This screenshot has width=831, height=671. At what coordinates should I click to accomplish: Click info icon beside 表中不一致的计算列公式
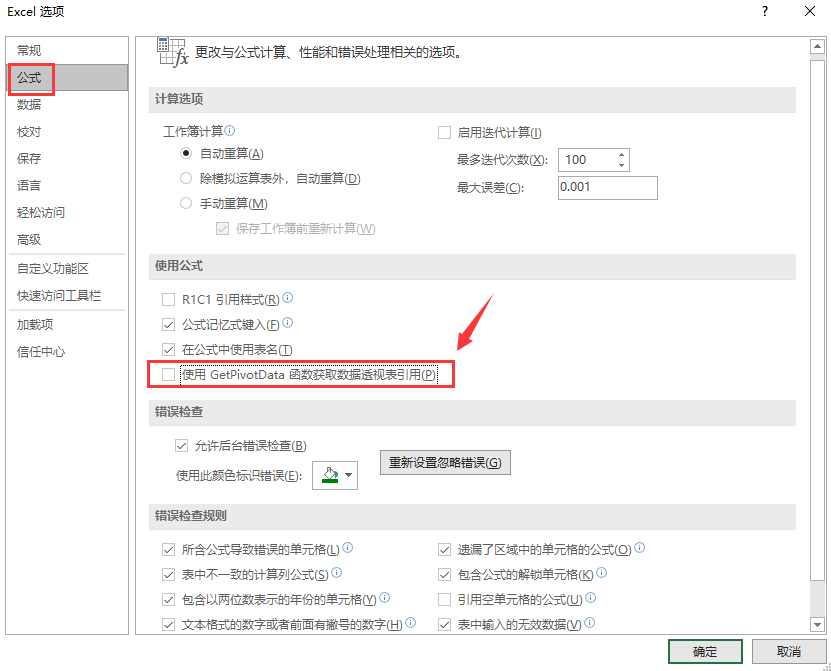click(337, 572)
